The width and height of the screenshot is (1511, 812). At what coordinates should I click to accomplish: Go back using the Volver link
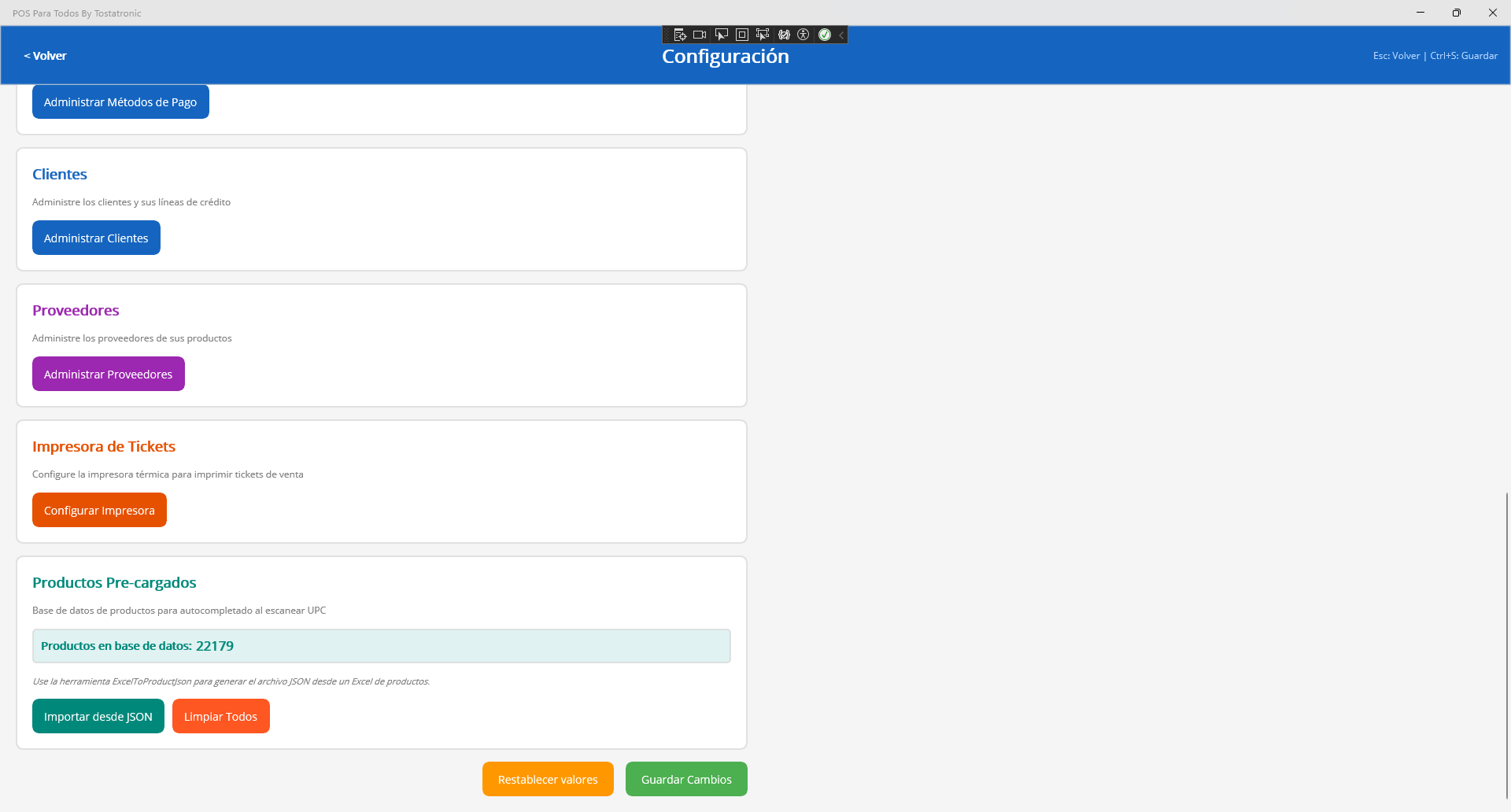(x=45, y=55)
